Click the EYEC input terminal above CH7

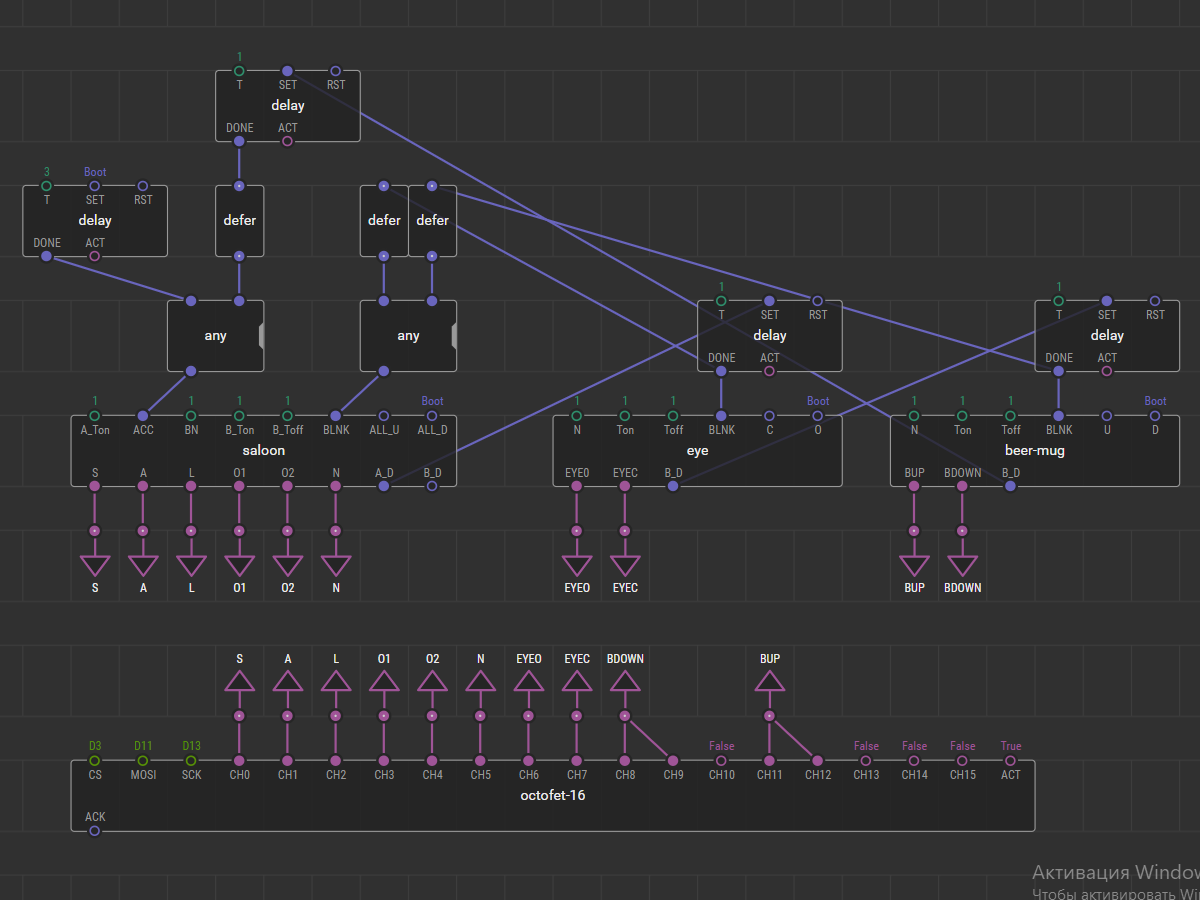tap(576, 681)
